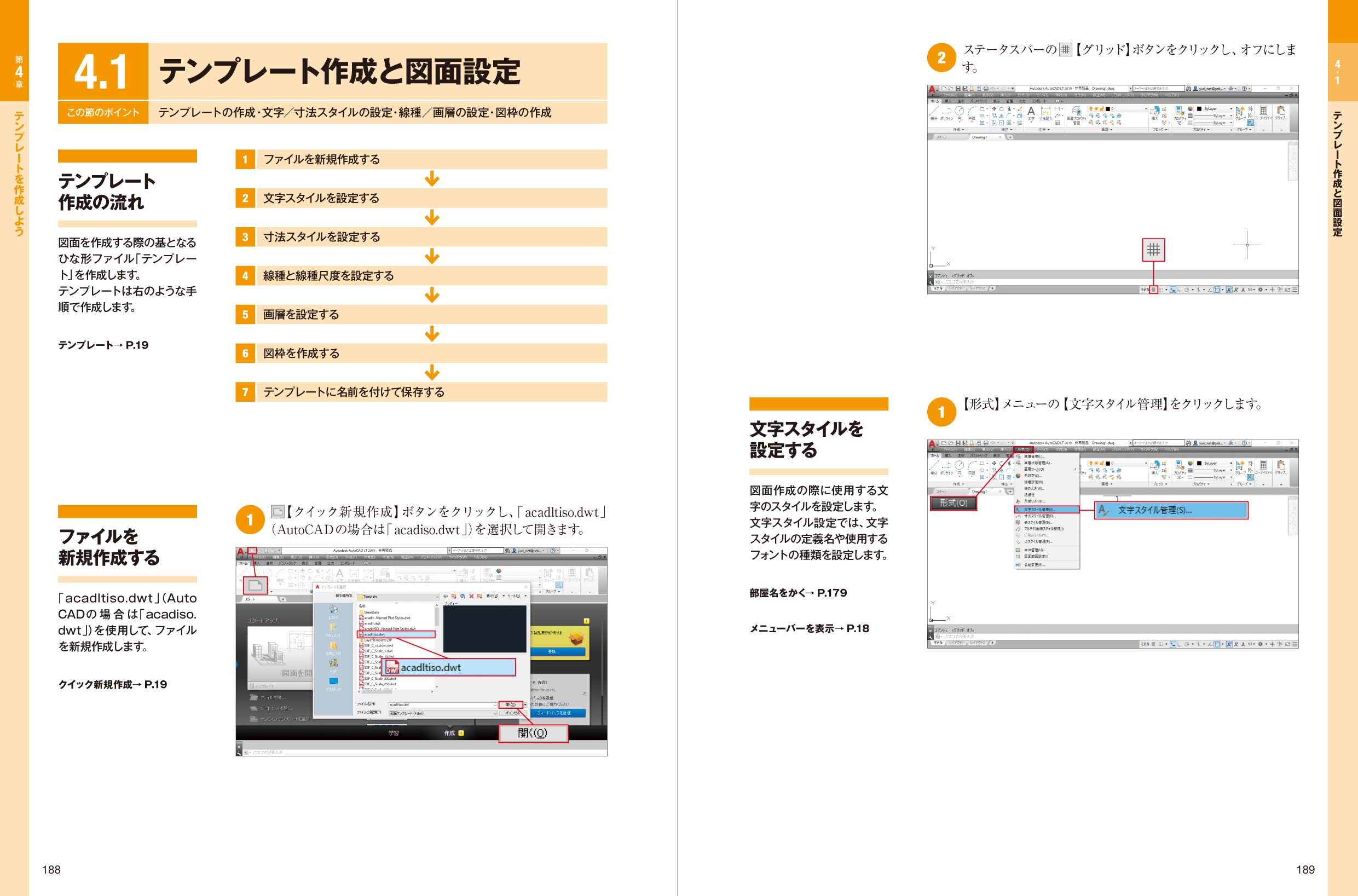
Task: Open Layer Properties manager (画層プロパティ管理) in grid-off screenshot
Action: (x=1077, y=114)
